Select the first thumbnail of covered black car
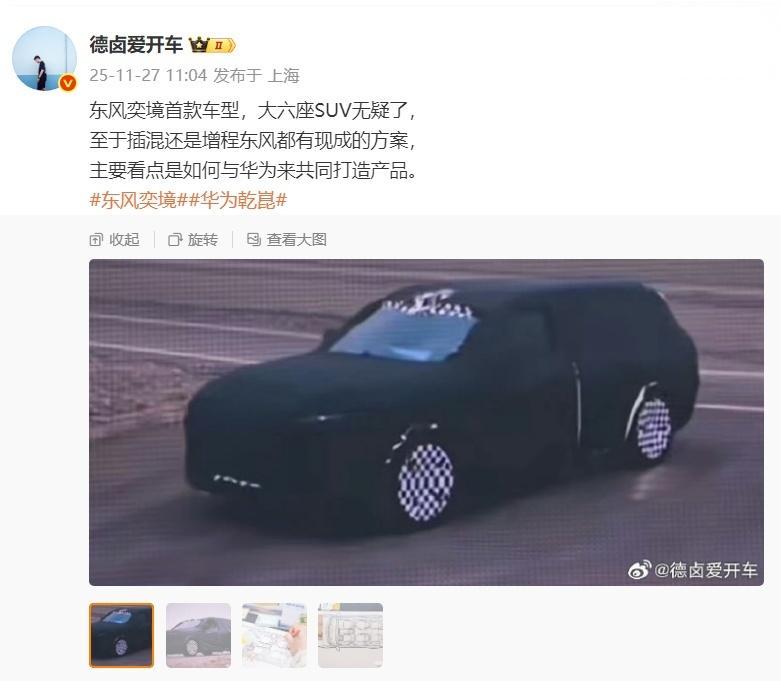781x698 pixels. (122, 635)
